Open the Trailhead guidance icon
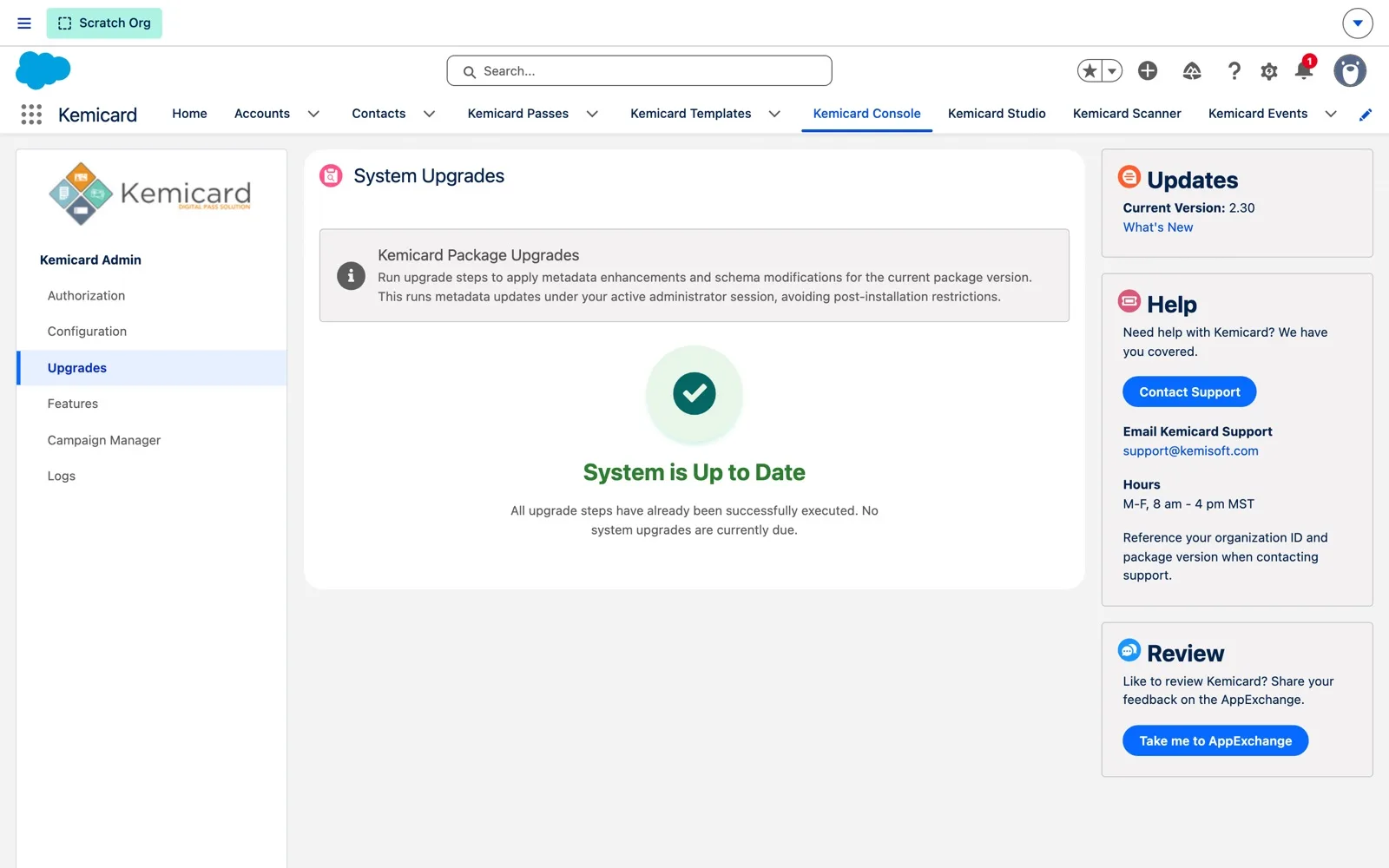The image size is (1389, 868). tap(1192, 71)
